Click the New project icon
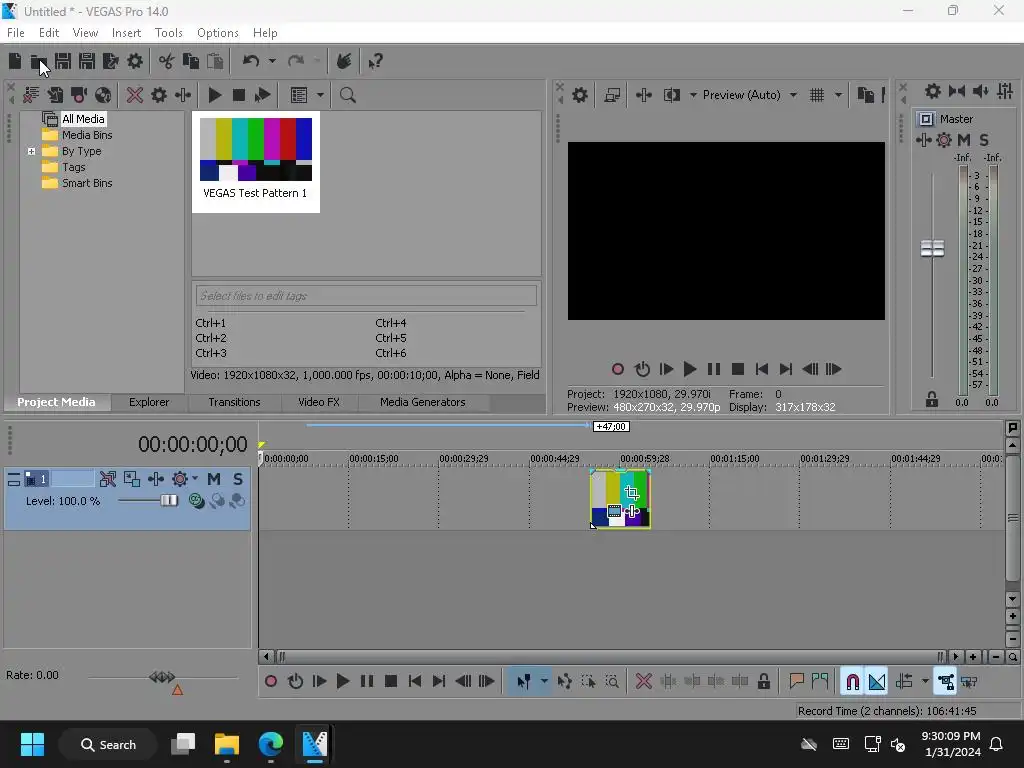 point(15,61)
